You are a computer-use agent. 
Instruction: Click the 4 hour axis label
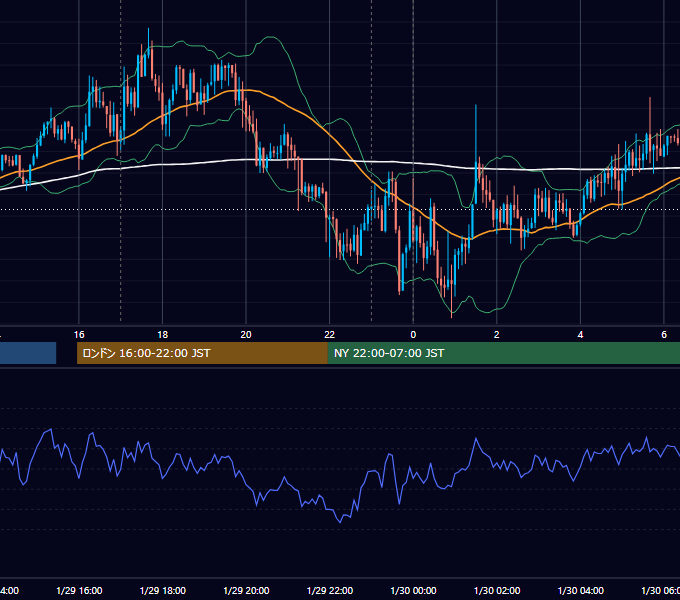(x=580, y=335)
